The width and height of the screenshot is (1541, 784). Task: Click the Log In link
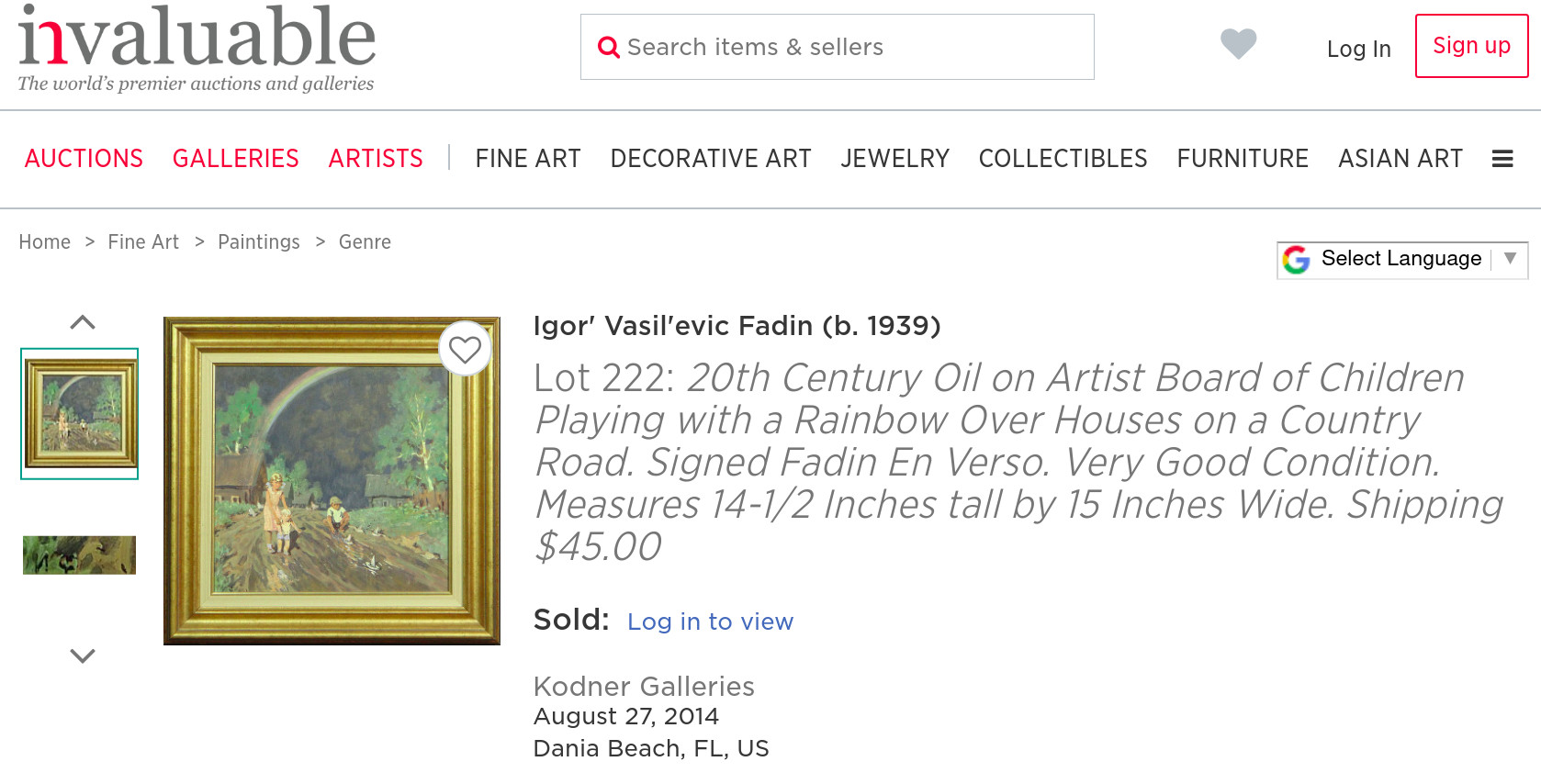coord(1358,50)
